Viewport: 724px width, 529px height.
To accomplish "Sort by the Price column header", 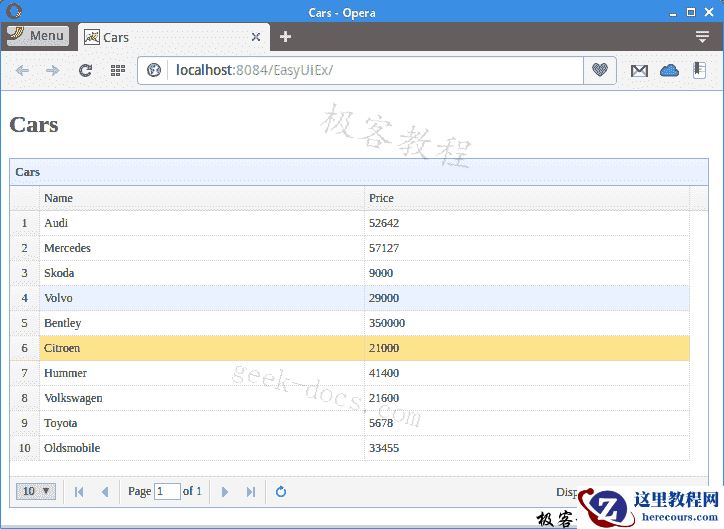I will 527,198.
